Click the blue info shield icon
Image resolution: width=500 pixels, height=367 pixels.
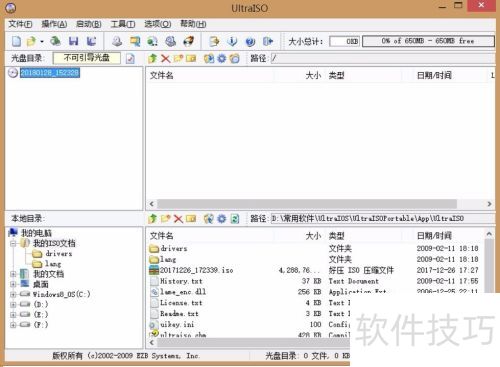point(232,41)
